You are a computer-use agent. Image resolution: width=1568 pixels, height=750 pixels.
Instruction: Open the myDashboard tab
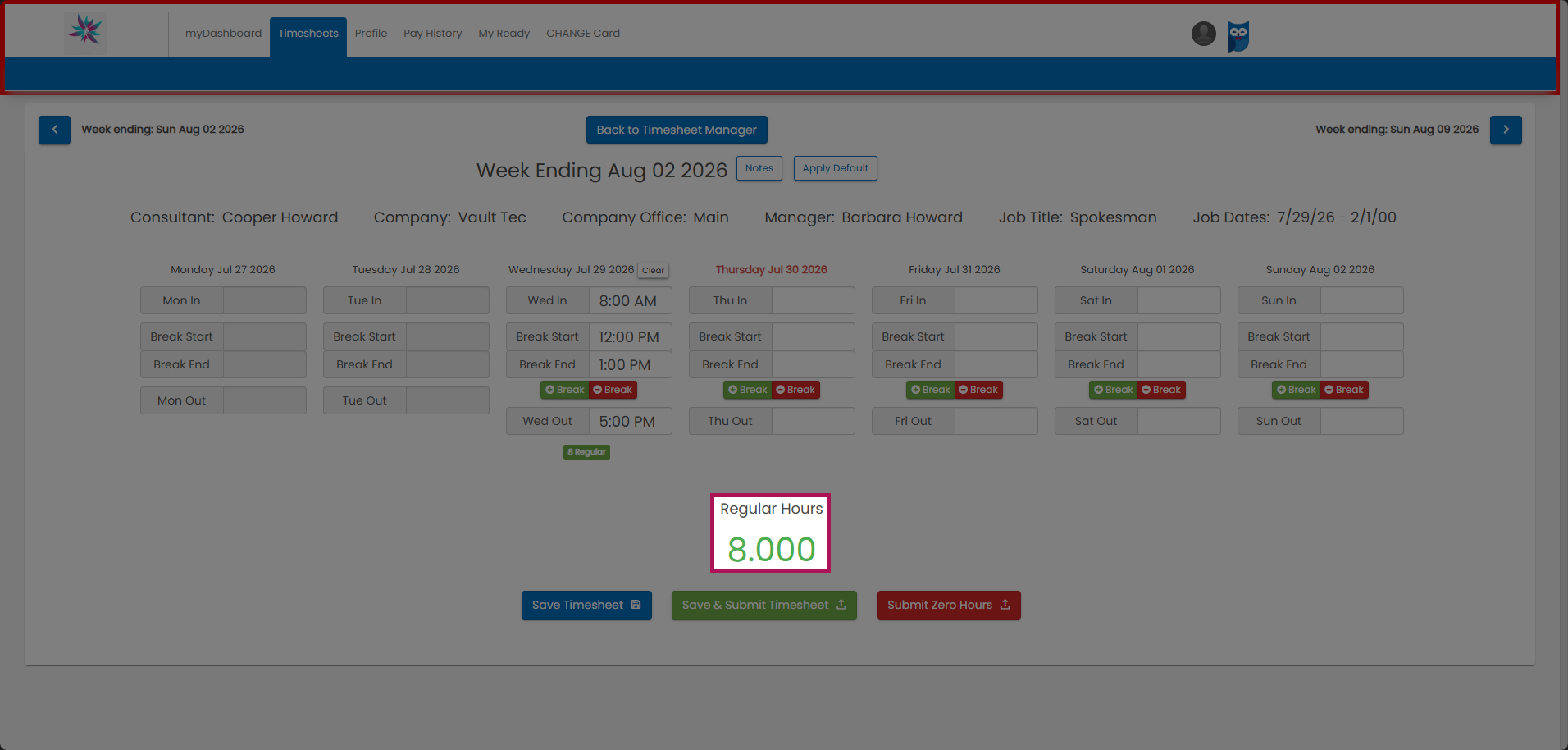[223, 34]
